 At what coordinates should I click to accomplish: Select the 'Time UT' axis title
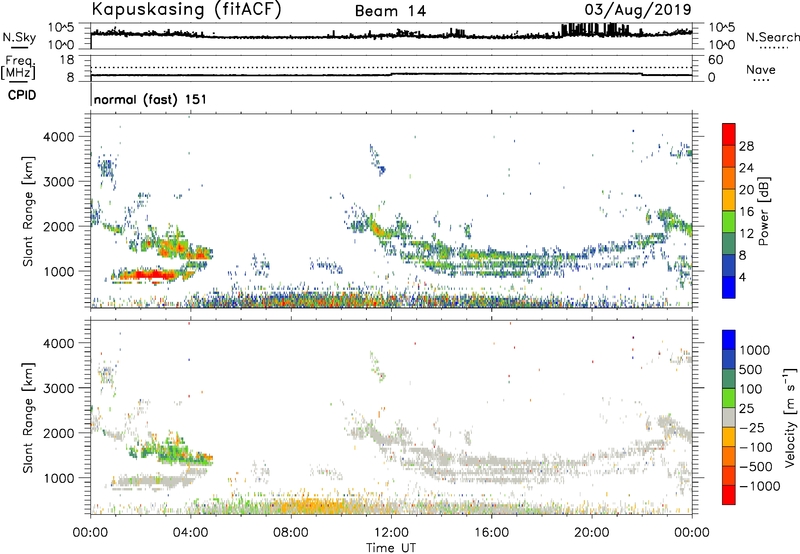pyautogui.click(x=391, y=548)
